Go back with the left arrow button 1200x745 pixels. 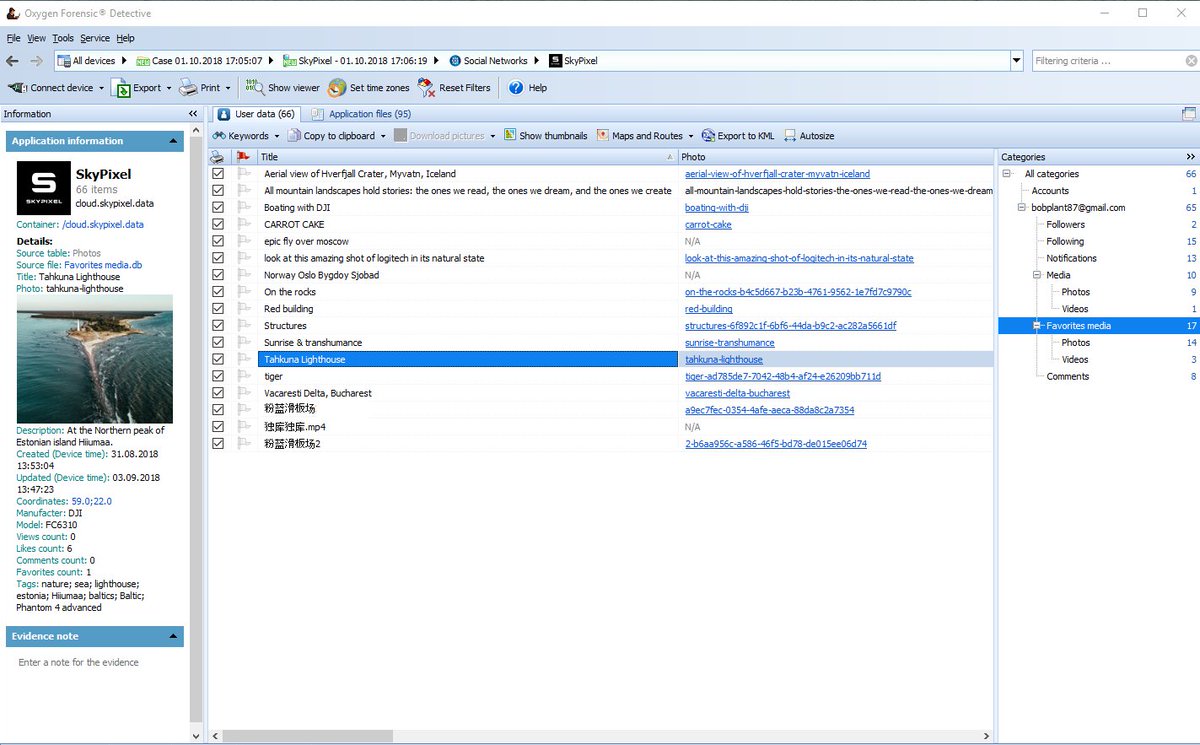click(x=13, y=61)
